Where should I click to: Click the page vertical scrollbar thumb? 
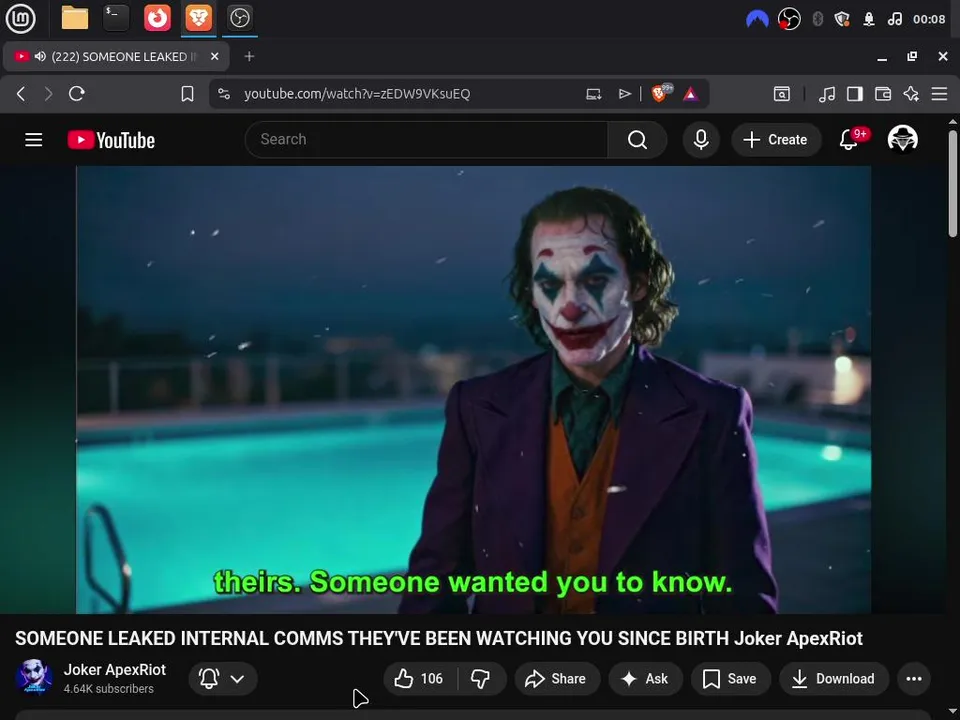point(953,182)
